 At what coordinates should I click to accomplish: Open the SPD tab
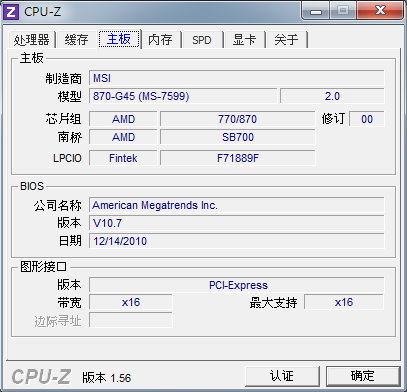tap(202, 40)
